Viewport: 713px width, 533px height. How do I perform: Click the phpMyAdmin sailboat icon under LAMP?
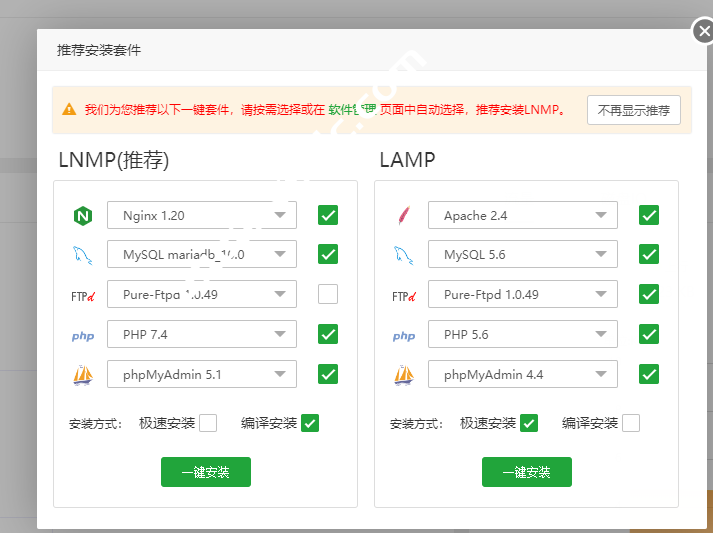(403, 374)
